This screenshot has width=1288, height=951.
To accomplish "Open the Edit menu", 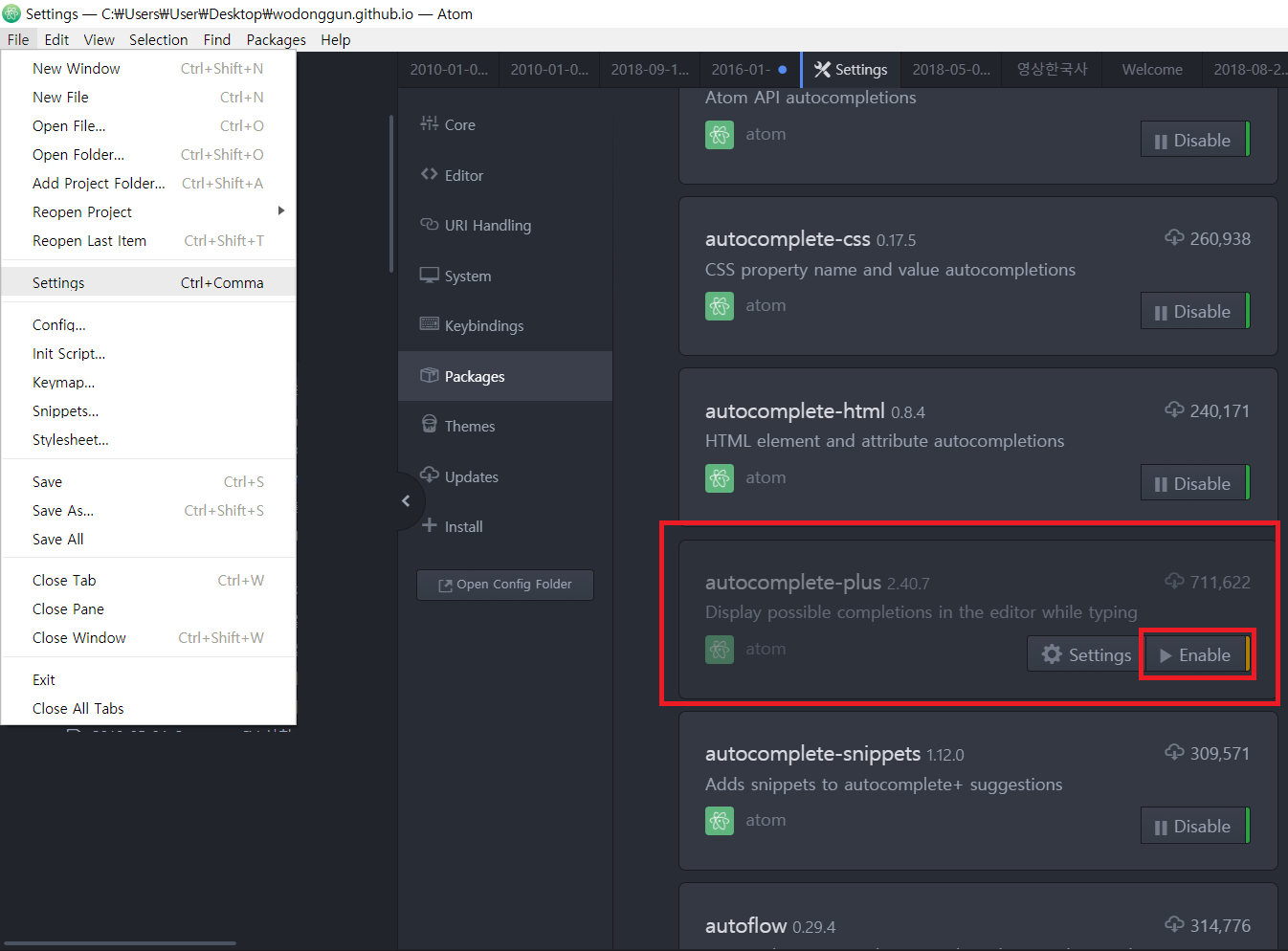I will (x=56, y=39).
